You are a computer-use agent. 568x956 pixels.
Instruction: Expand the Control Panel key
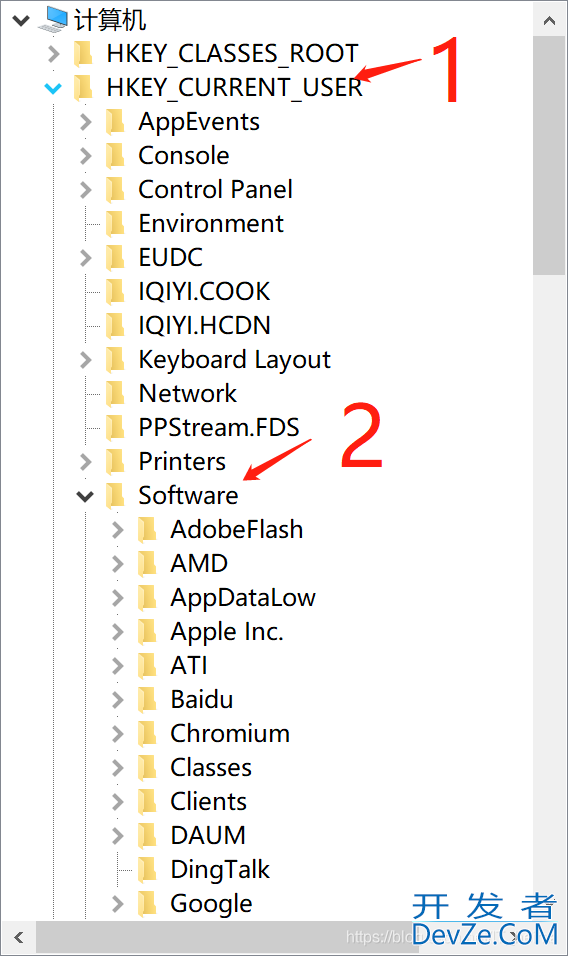pyautogui.click(x=85, y=190)
